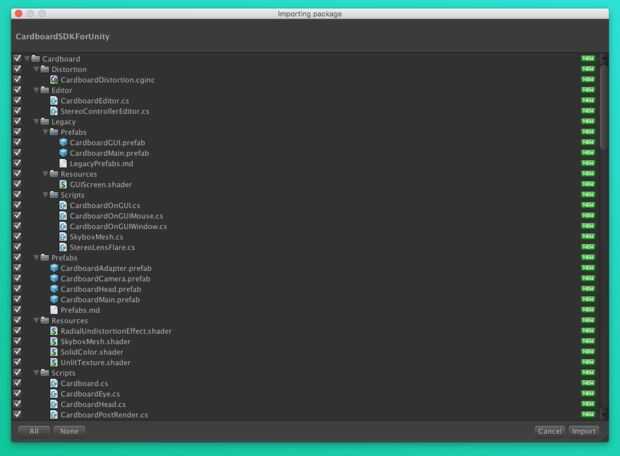The image size is (620, 456).
Task: Click the new badge on the Cardboard row
Action: pos(588,59)
